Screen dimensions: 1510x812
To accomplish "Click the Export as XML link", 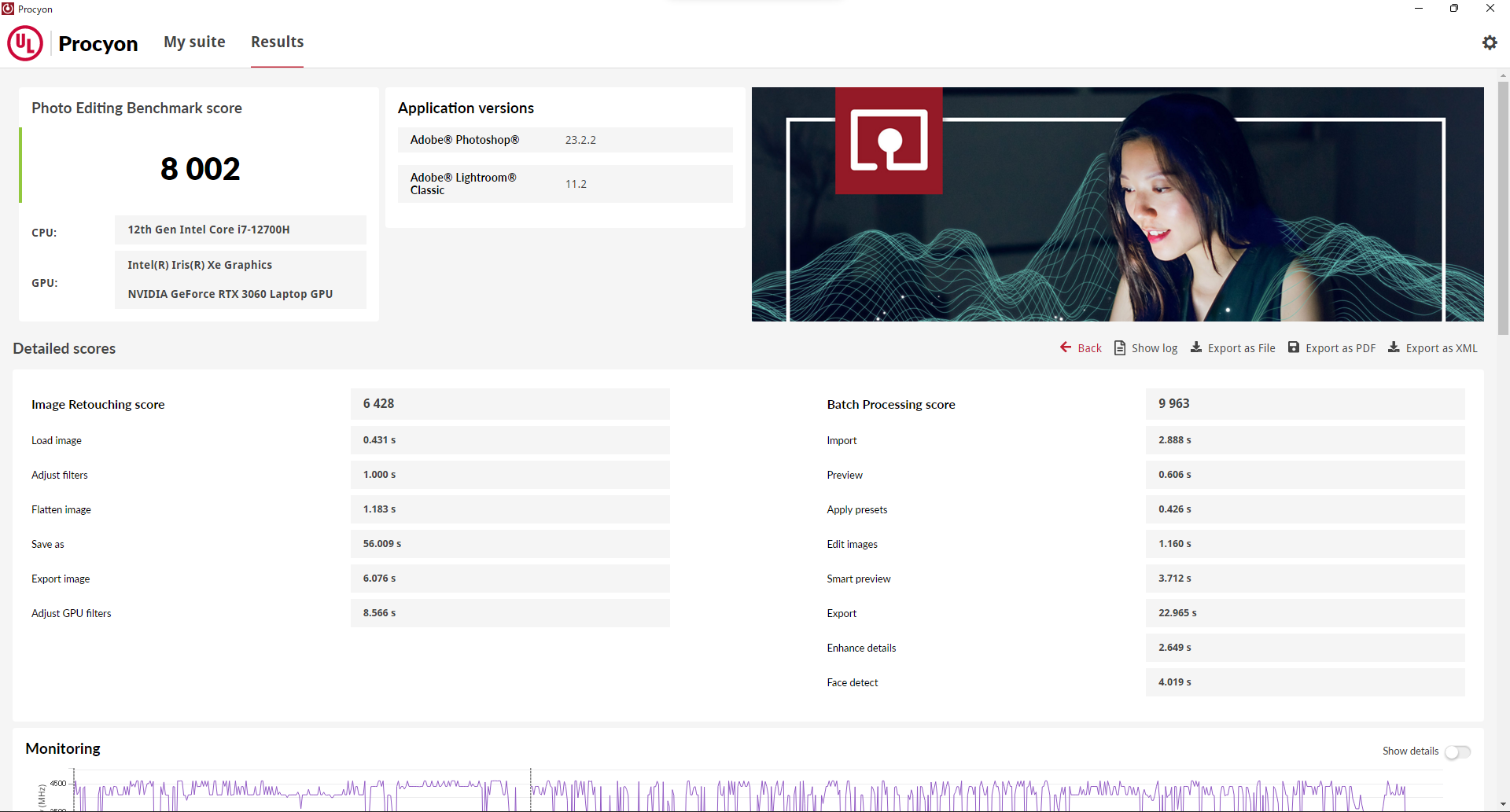I will tap(1442, 348).
